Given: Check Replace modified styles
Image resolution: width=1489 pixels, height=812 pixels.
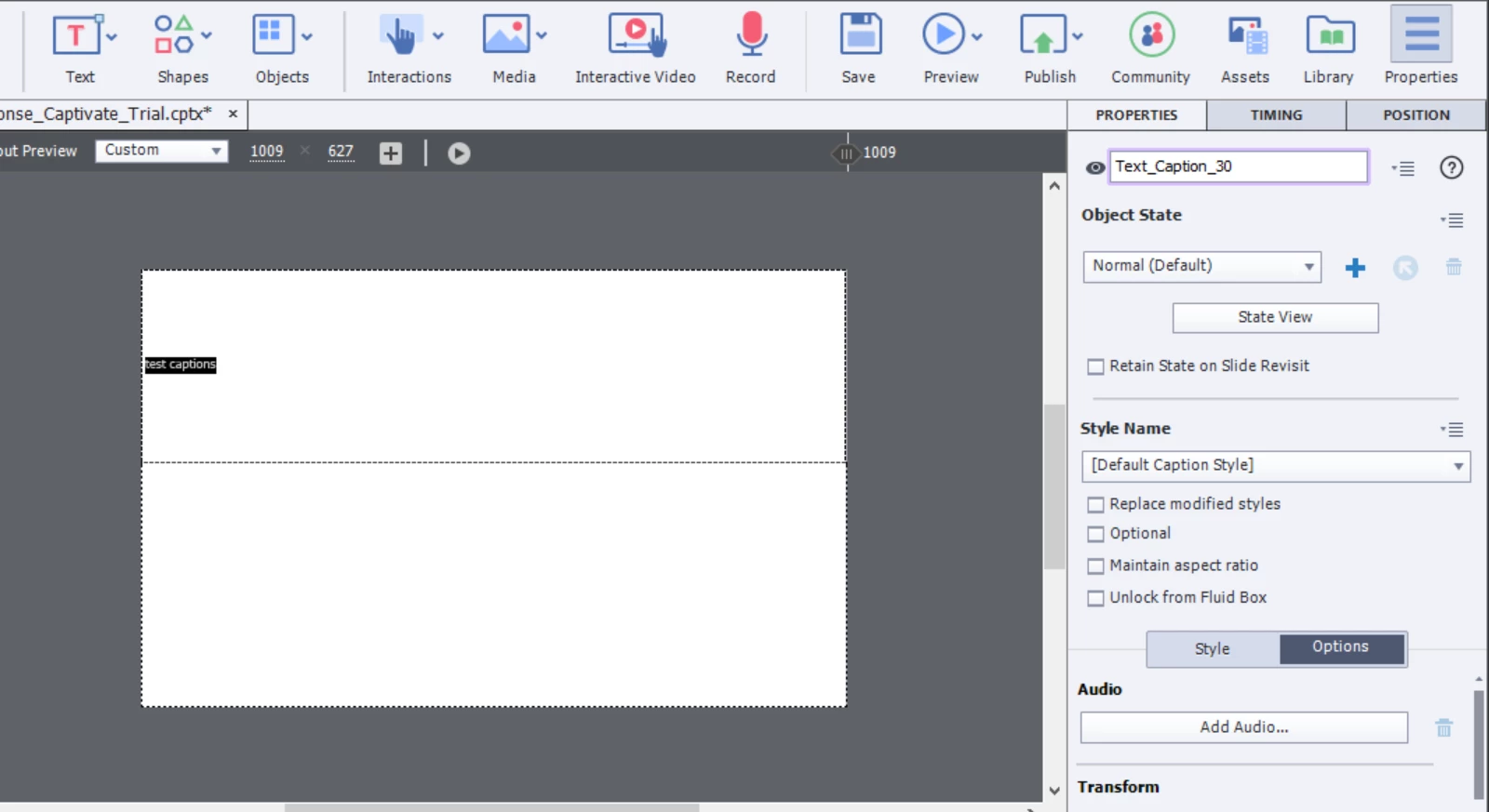Looking at the screenshot, I should 1095,504.
